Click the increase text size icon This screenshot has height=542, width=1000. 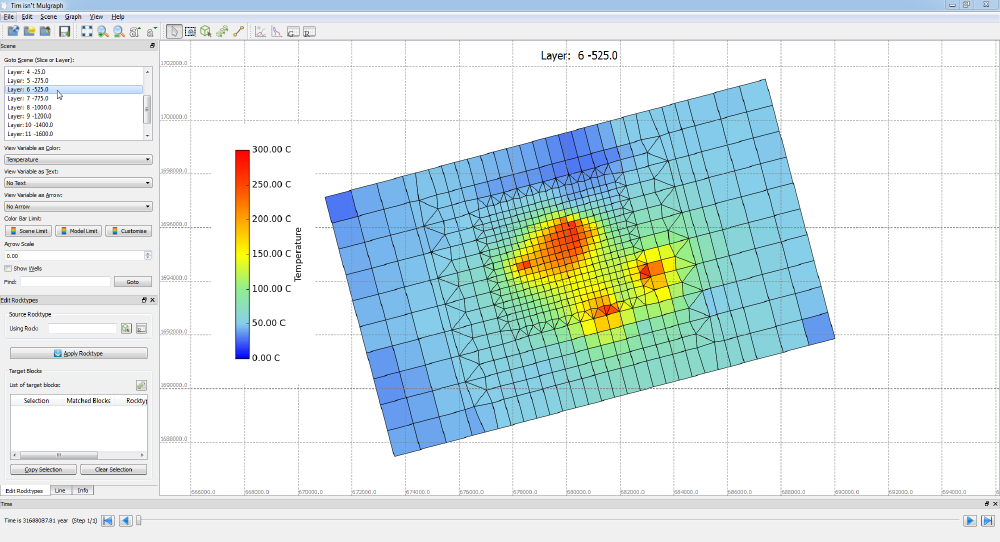click(134, 31)
